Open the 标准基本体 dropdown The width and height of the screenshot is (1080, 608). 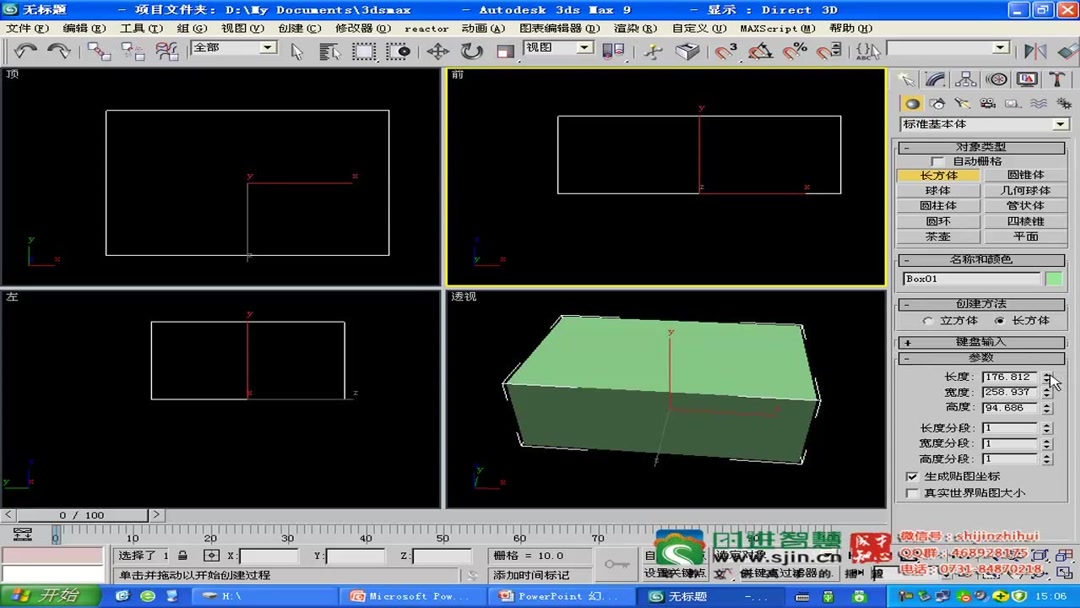click(x=1058, y=122)
